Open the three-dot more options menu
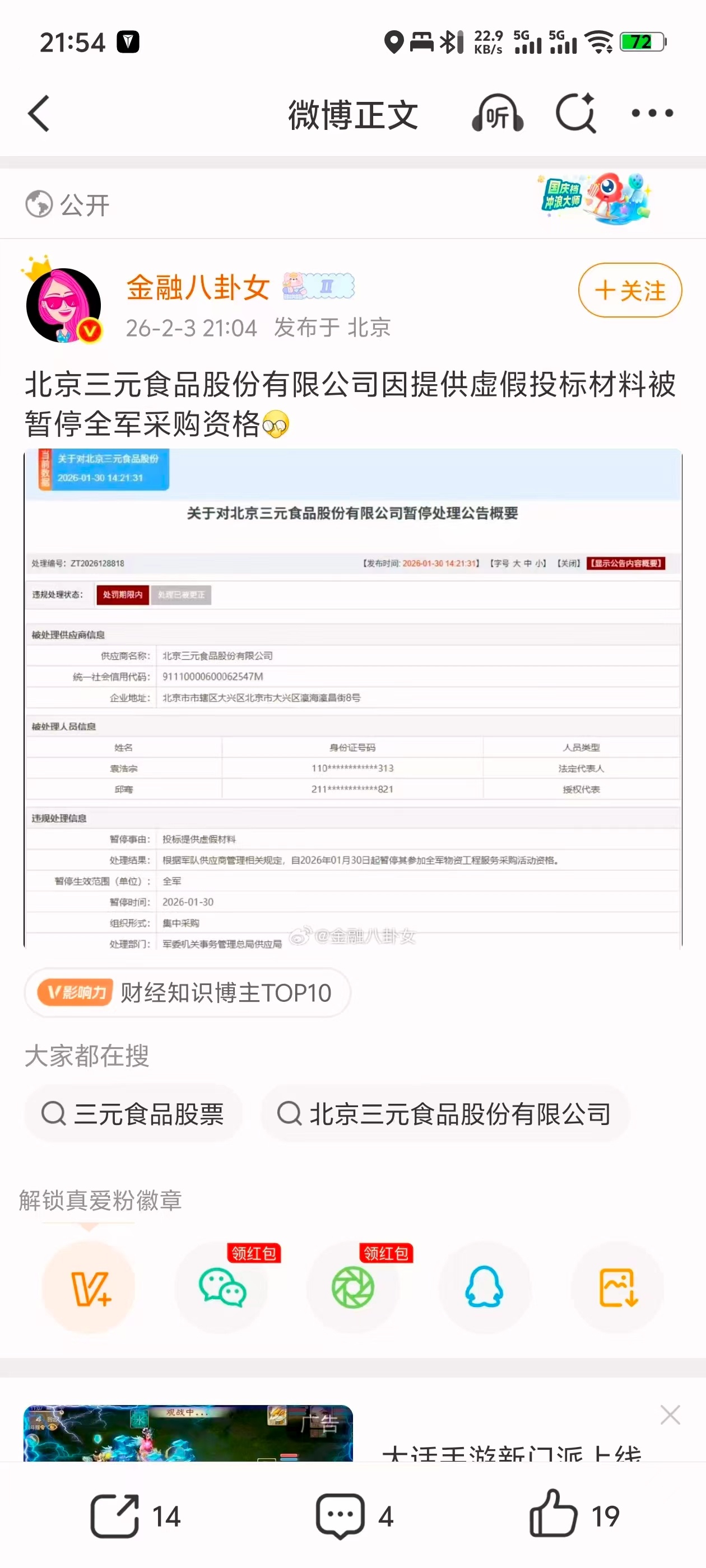 (x=652, y=113)
